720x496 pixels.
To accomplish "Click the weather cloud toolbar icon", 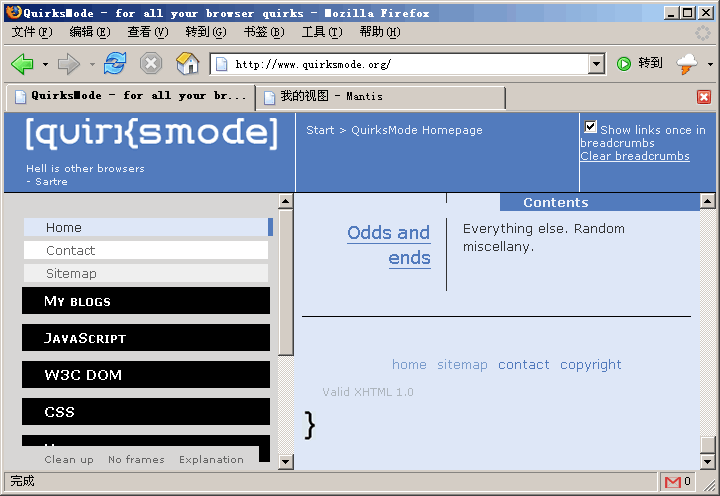I will [x=686, y=64].
